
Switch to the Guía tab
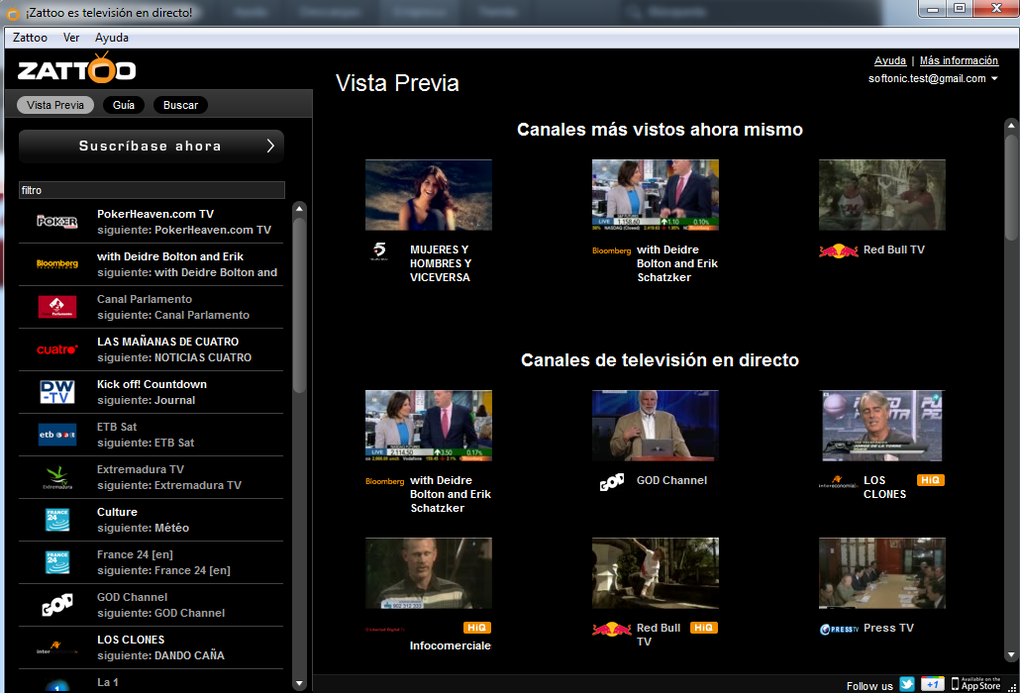point(124,105)
